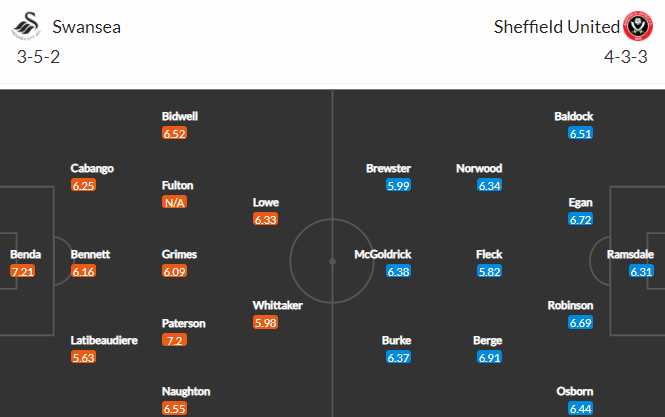Open defender Egan's name
665x417 pixels.
581,202
